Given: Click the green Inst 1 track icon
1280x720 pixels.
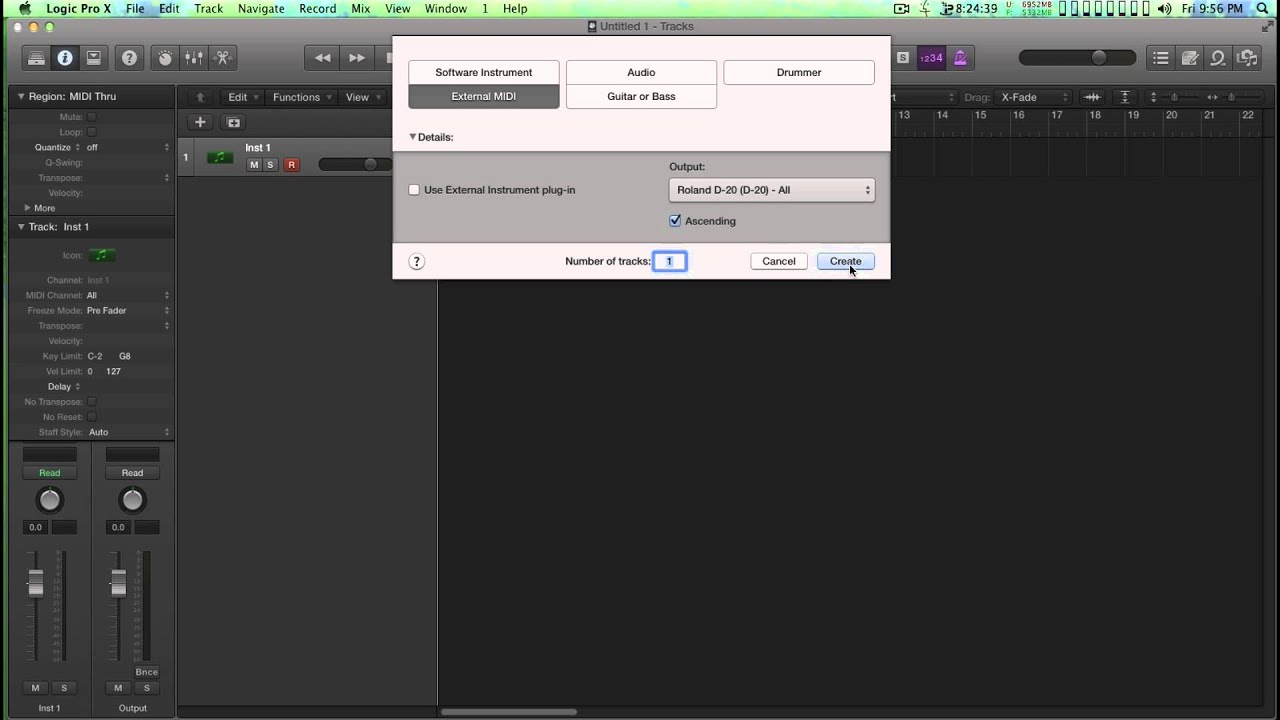Looking at the screenshot, I should pos(220,157).
